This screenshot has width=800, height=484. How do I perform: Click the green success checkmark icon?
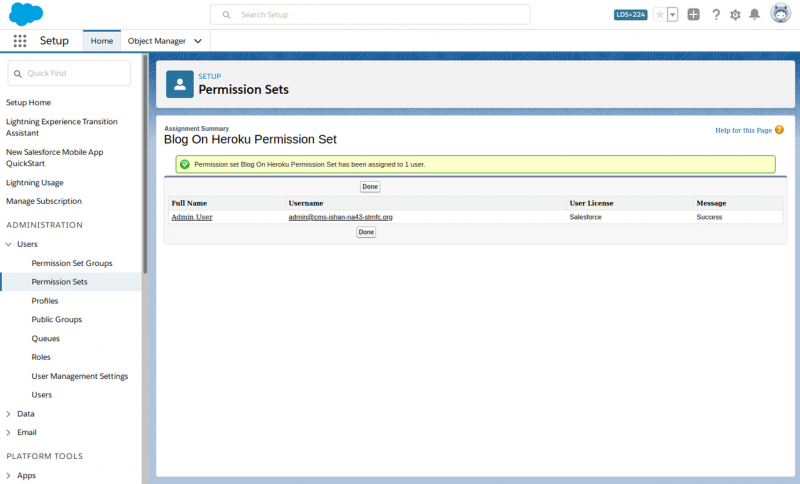pos(185,164)
